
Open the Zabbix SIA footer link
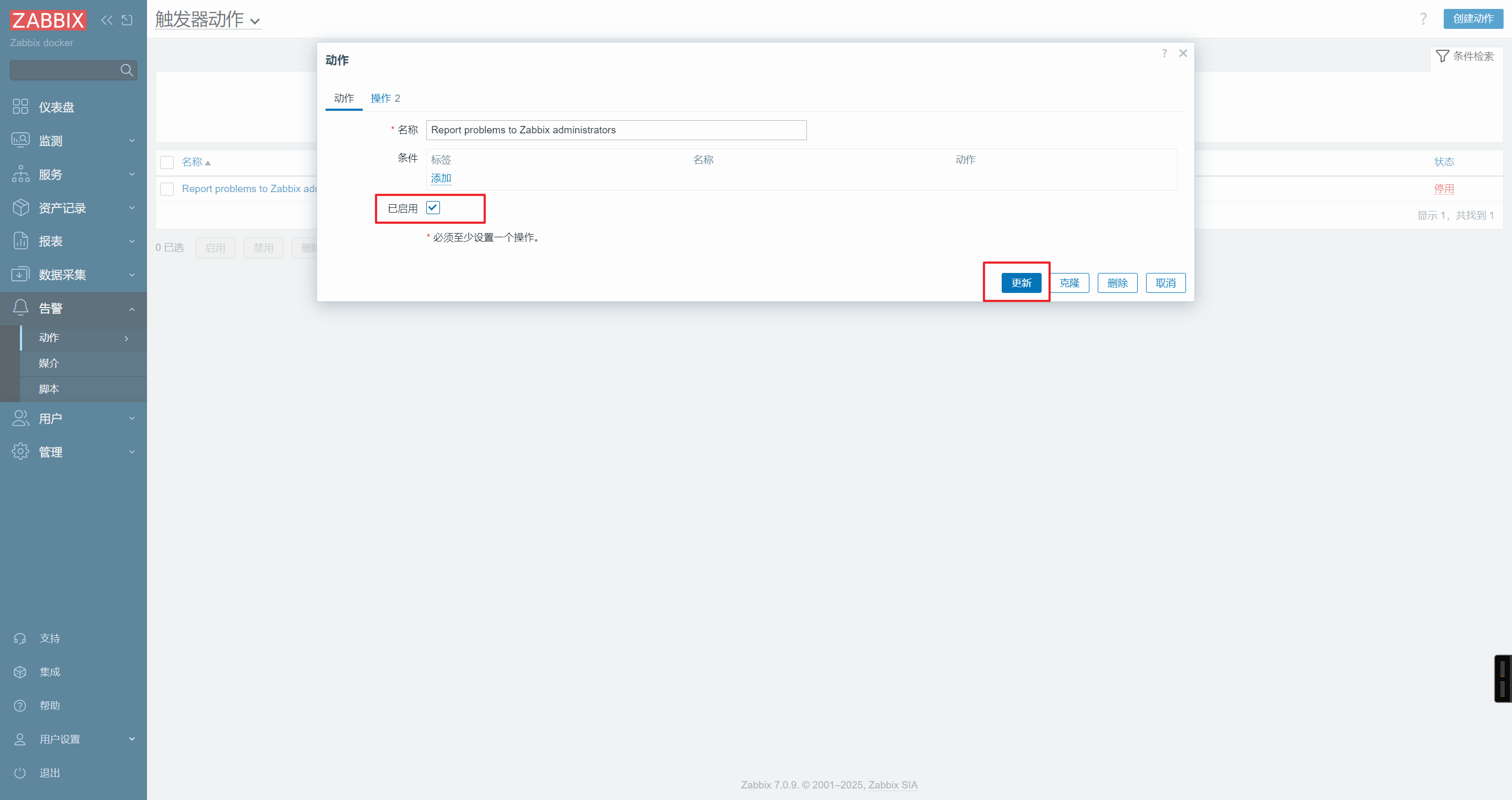tap(892, 785)
